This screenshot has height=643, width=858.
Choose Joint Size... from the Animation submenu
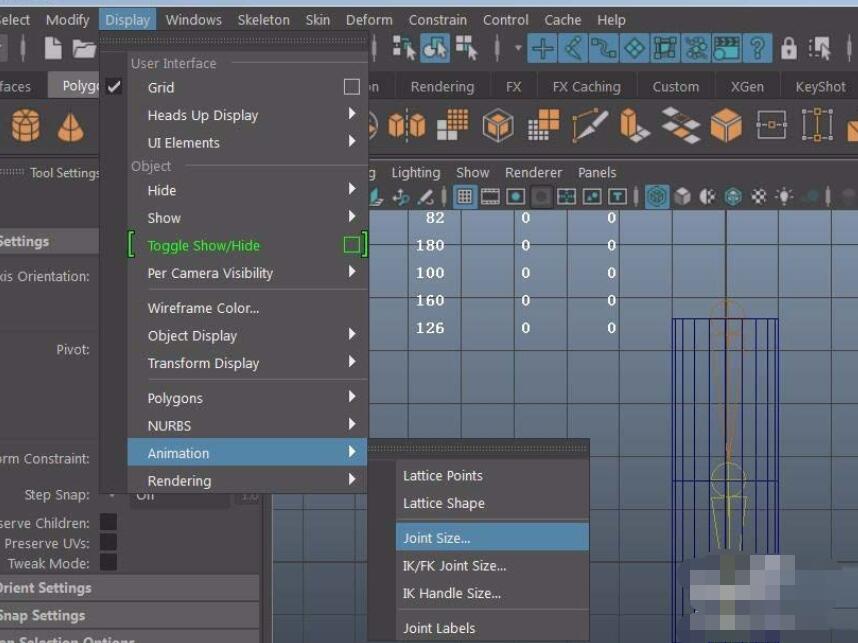coord(437,538)
